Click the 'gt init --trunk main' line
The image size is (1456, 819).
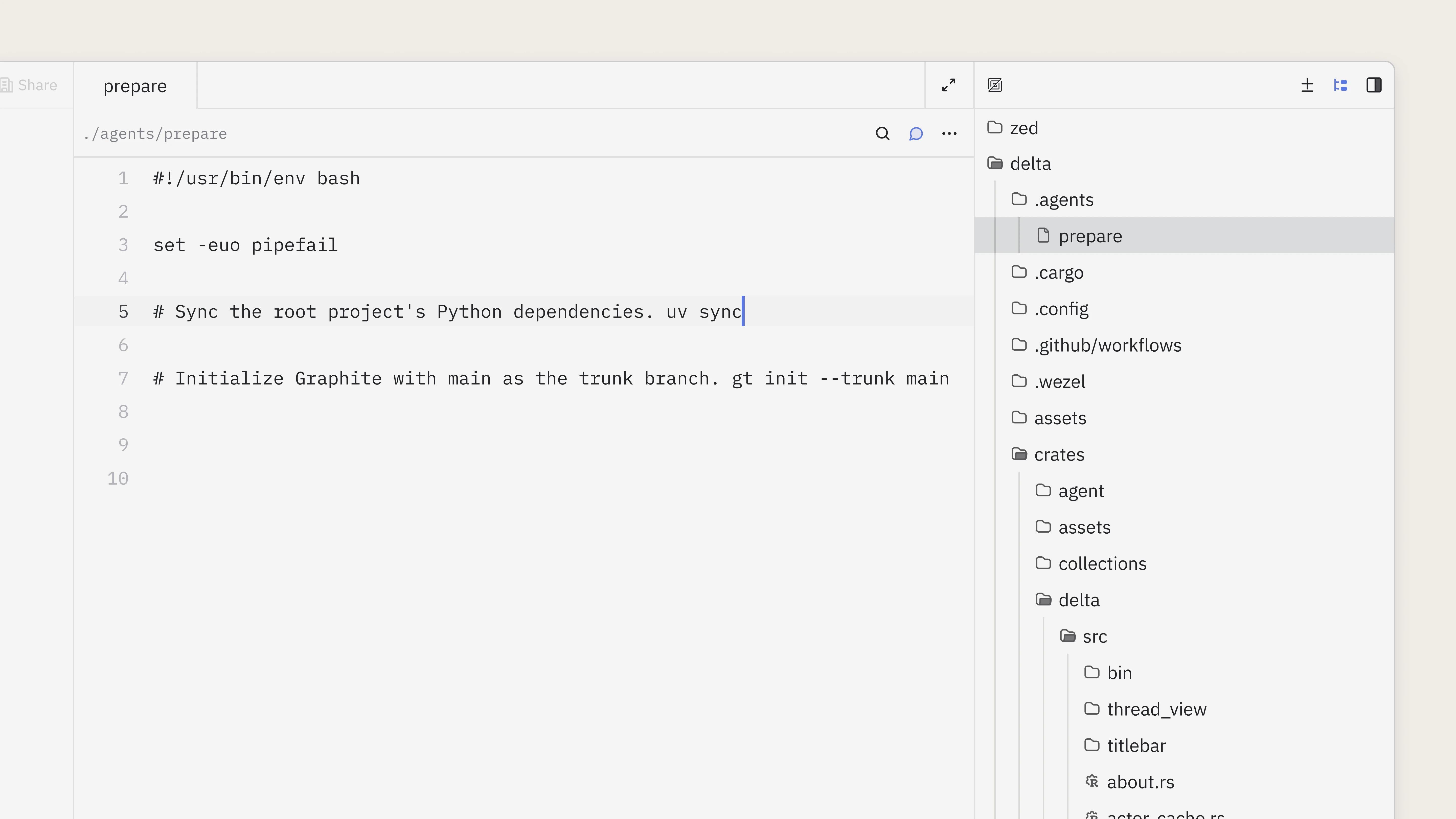click(x=551, y=379)
